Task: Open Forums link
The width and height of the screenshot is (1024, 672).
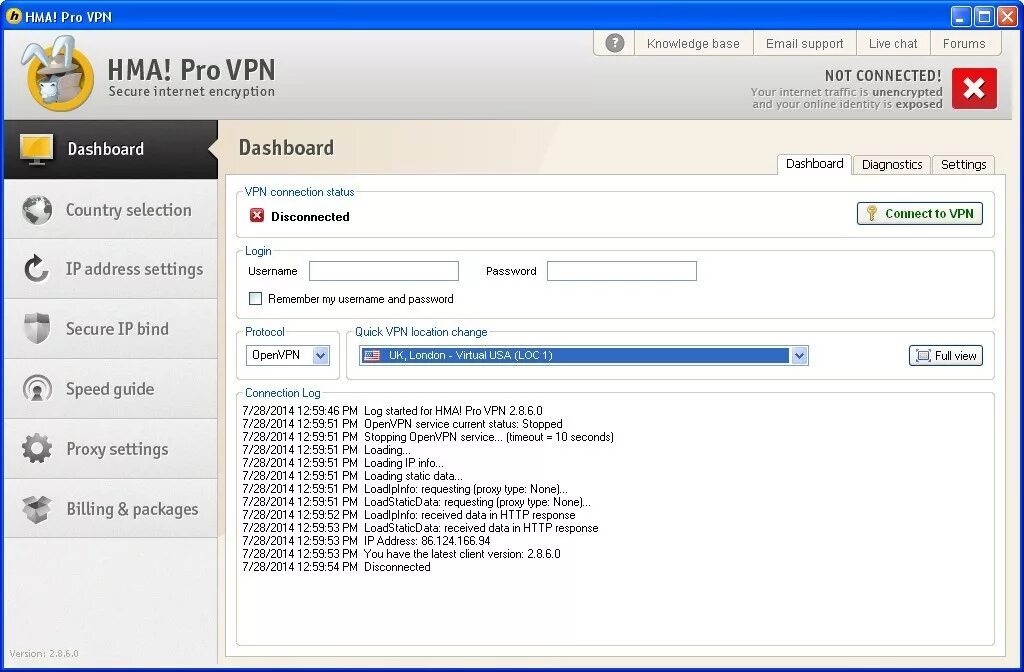Action: coord(964,44)
